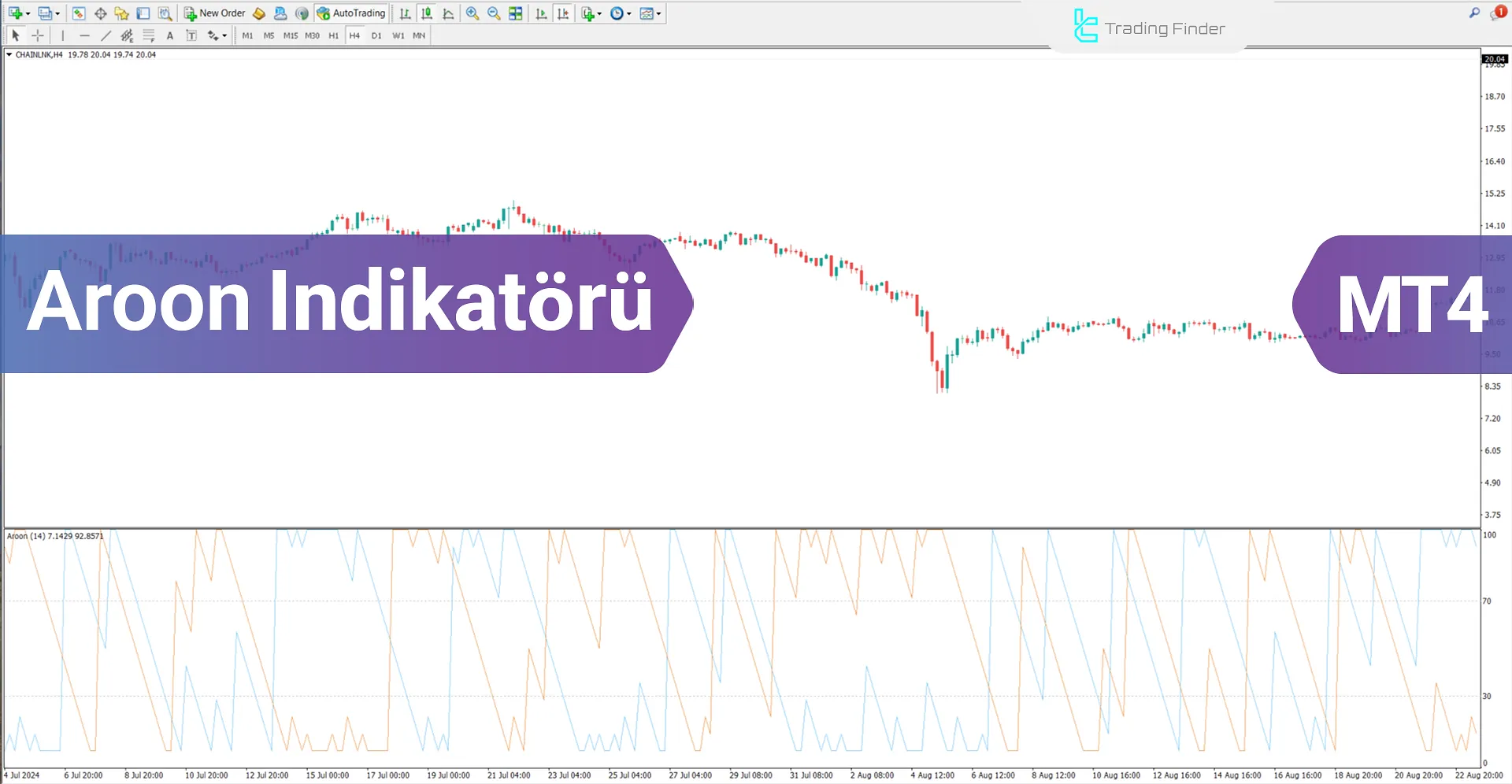The image size is (1512, 784).
Task: Open the New Order window
Action: 214,13
